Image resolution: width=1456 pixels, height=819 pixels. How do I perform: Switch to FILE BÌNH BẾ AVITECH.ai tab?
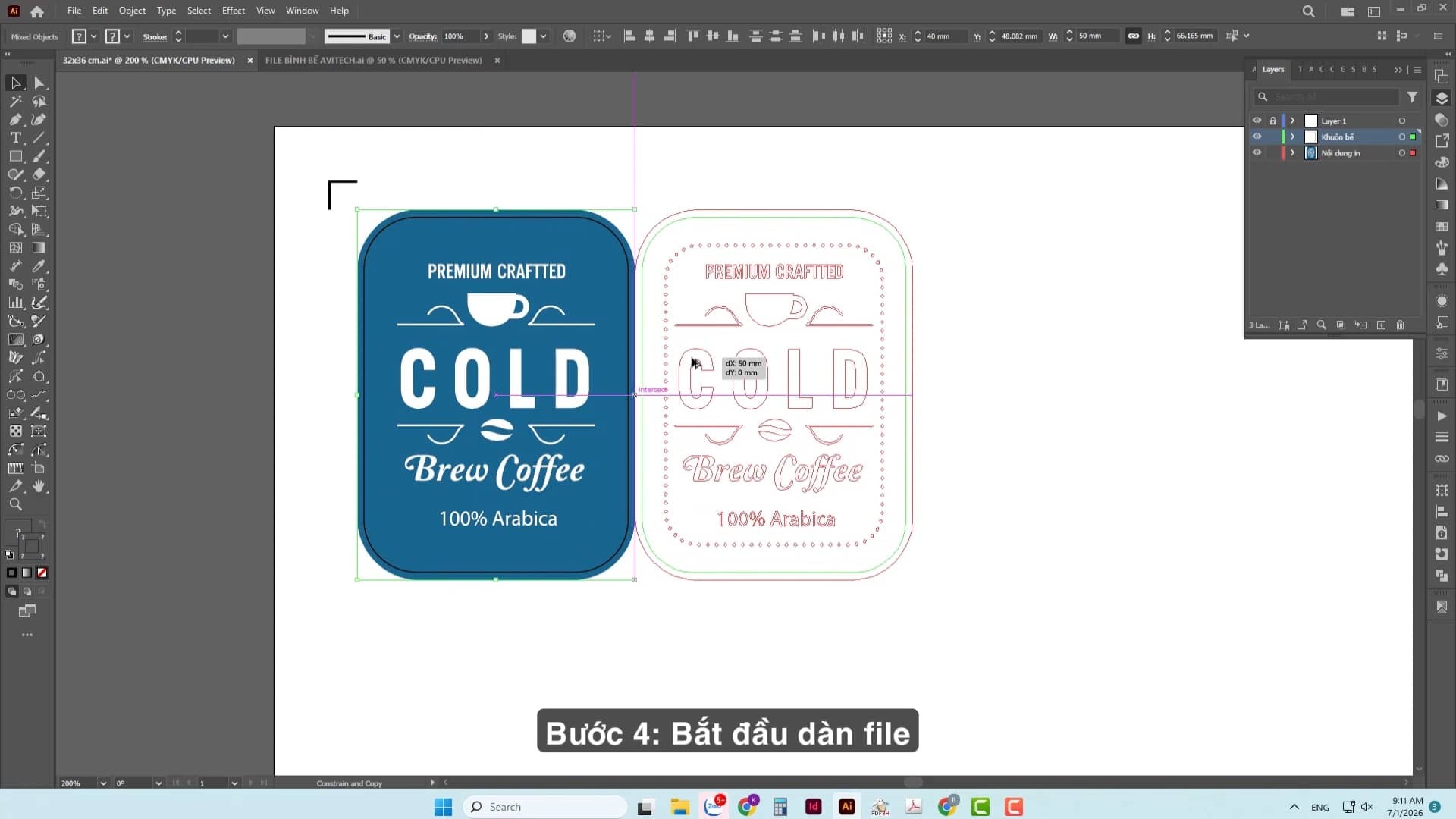coord(374,60)
